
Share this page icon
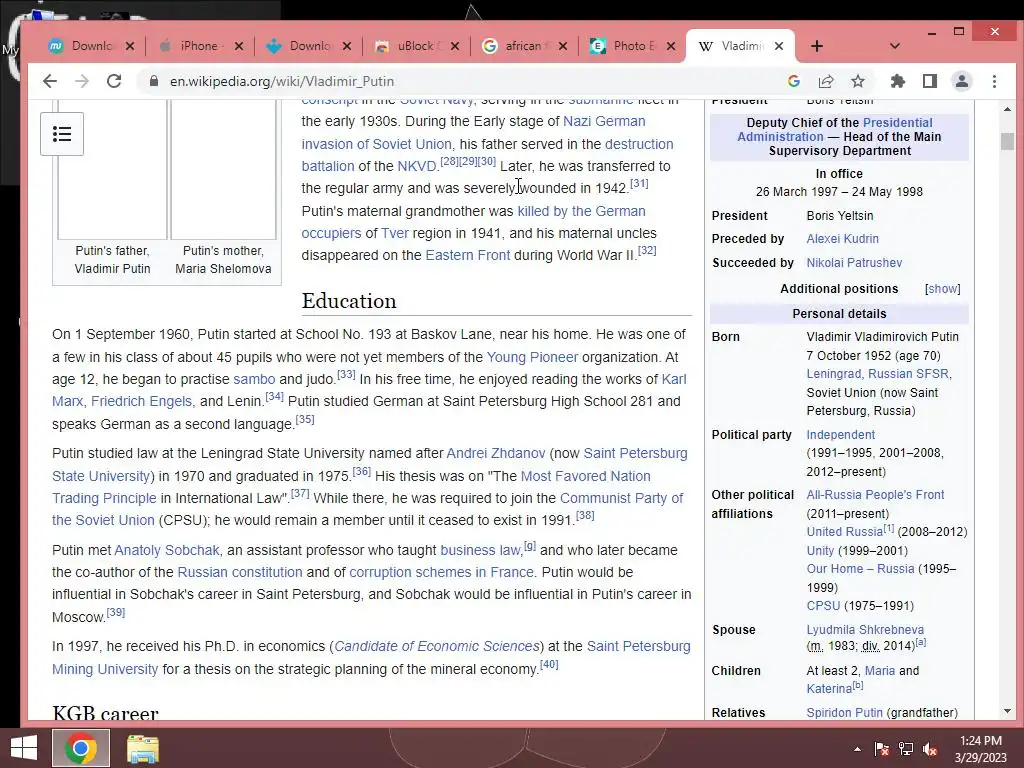pos(826,81)
